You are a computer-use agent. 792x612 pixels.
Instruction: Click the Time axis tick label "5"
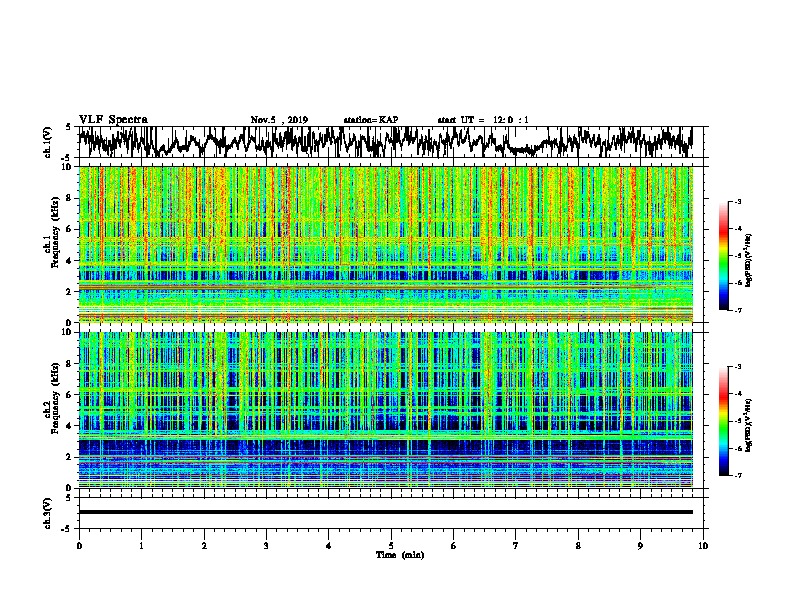tap(391, 546)
